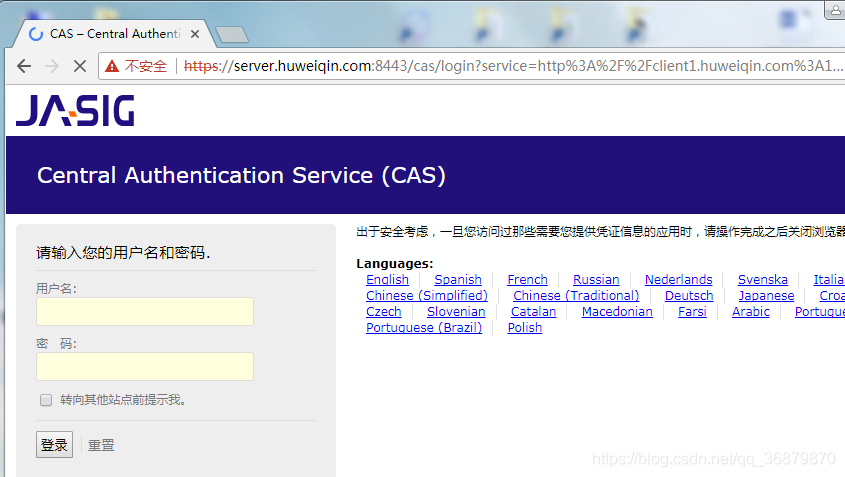Viewport: 845px width, 477px height.
Task: Click the 请输入您的用户名和密码 heading
Action: click(123, 252)
